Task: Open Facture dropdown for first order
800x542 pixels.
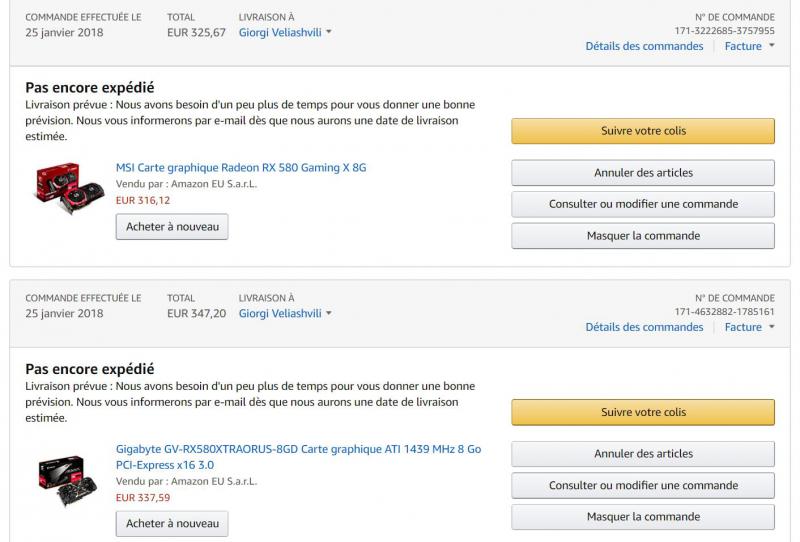Action: coord(747,46)
